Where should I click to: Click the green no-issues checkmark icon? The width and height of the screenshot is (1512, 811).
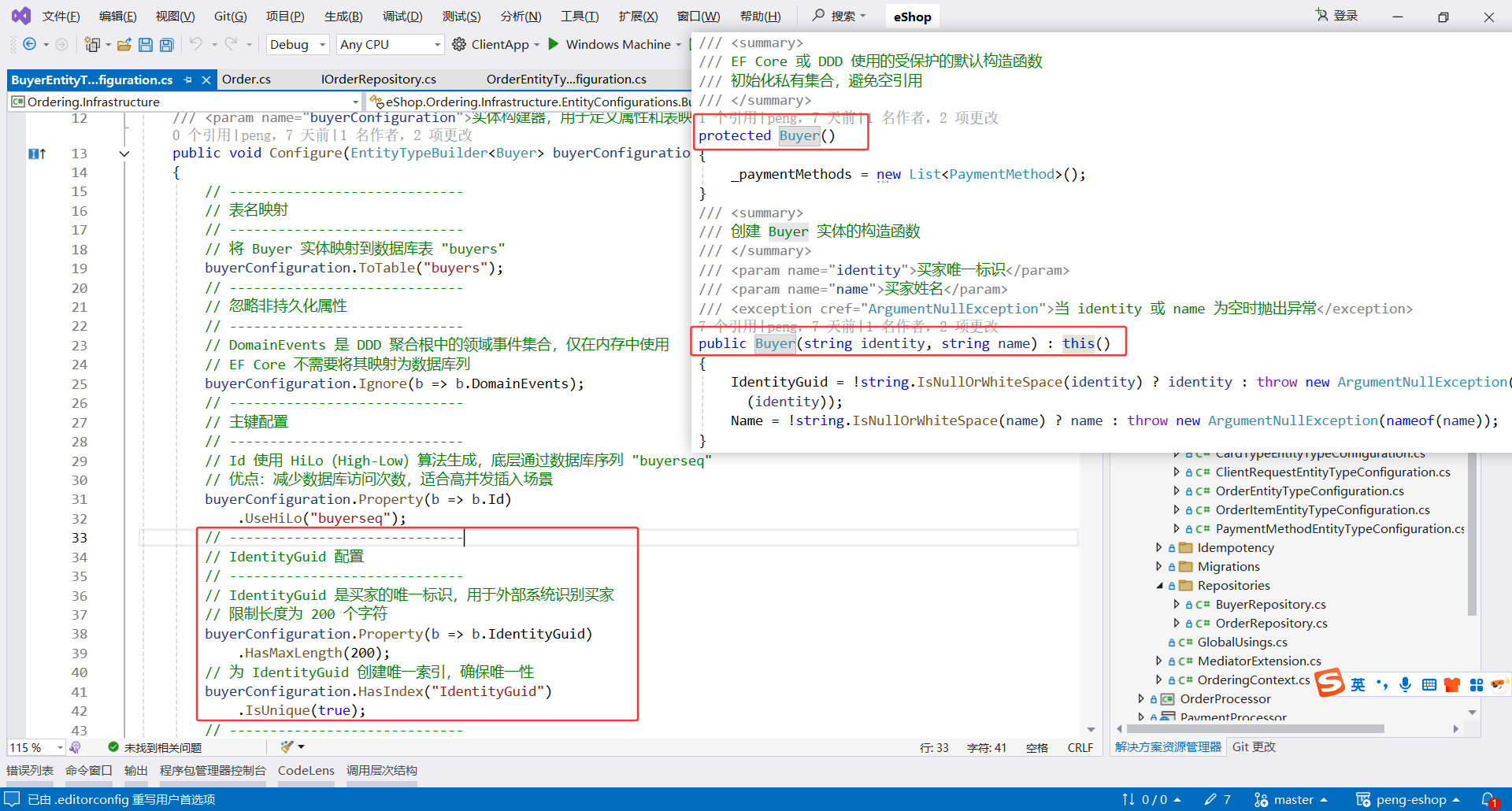(113, 746)
